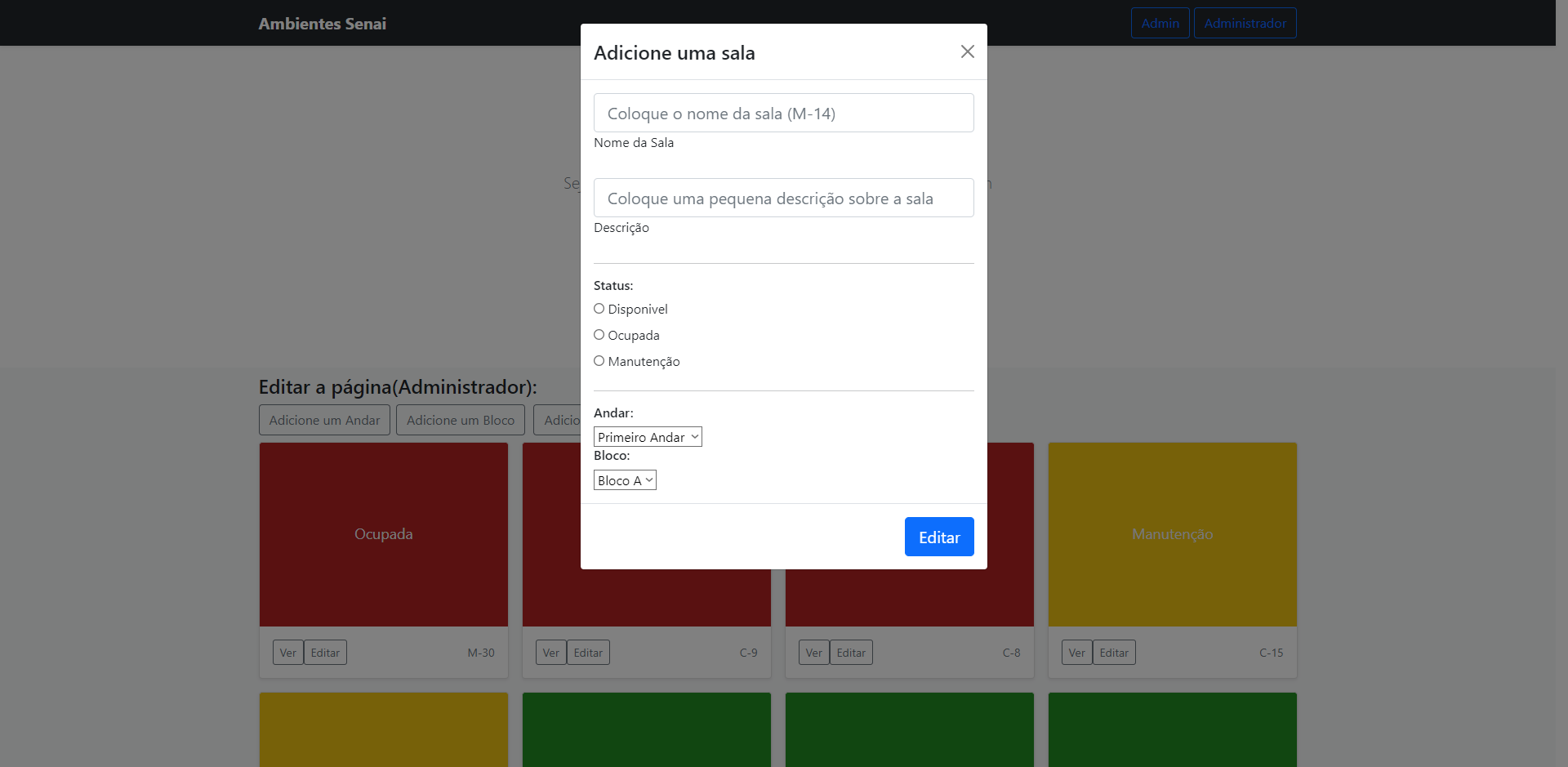
Task: Open the Andar floor dropdown
Action: click(648, 437)
